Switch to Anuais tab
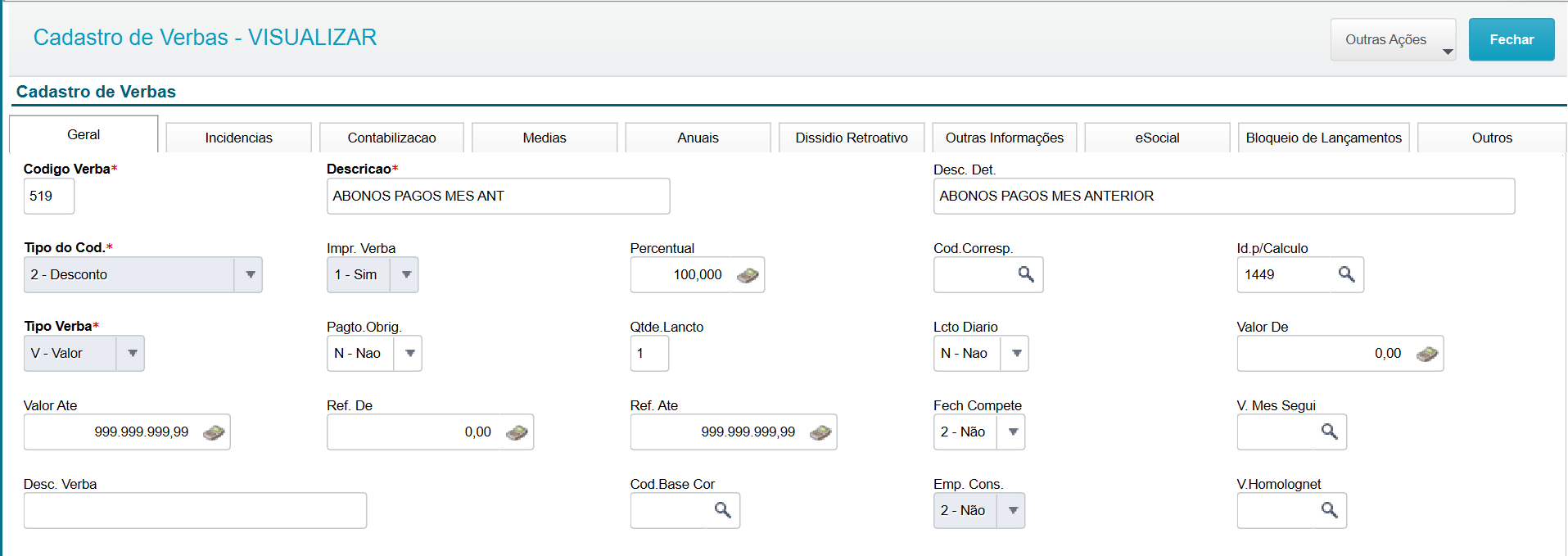Viewport: 1568px width, 556px height. pos(698,138)
